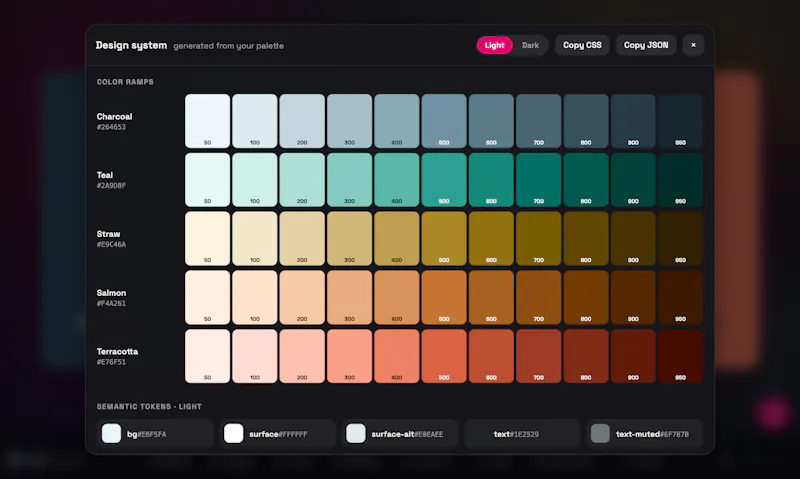Click the pink floating button at bottom right
This screenshot has height=479, width=800.
tap(774, 413)
